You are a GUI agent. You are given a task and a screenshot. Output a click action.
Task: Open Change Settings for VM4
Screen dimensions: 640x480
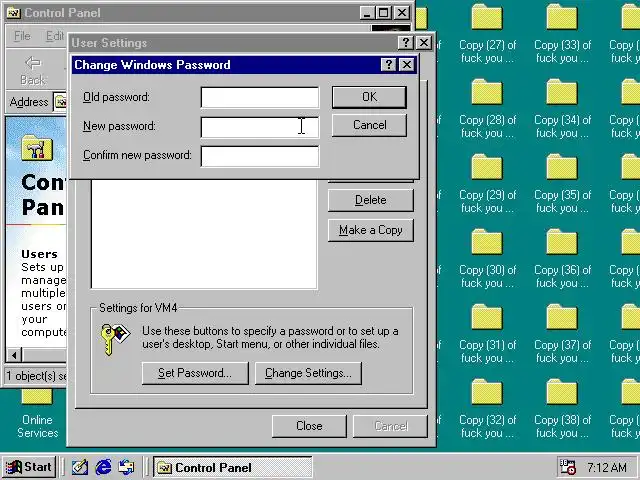coord(308,373)
